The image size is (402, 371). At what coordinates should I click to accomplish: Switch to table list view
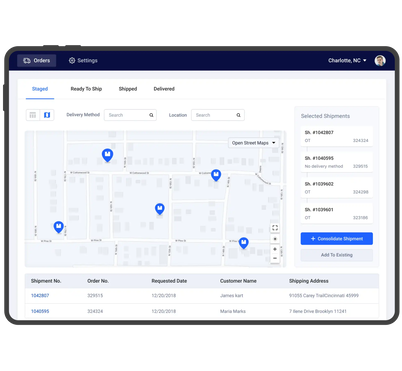33,115
